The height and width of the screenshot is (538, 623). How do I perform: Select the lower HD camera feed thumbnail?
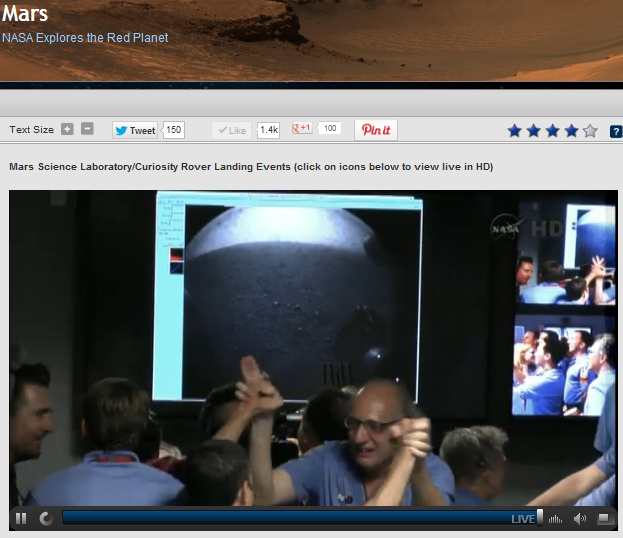564,366
